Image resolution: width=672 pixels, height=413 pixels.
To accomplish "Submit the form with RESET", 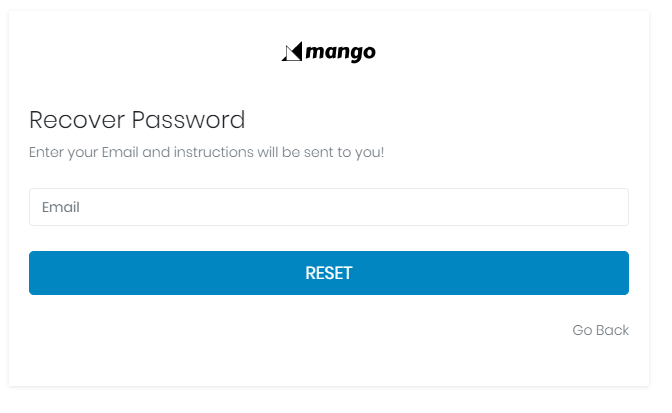I will coord(328,273).
